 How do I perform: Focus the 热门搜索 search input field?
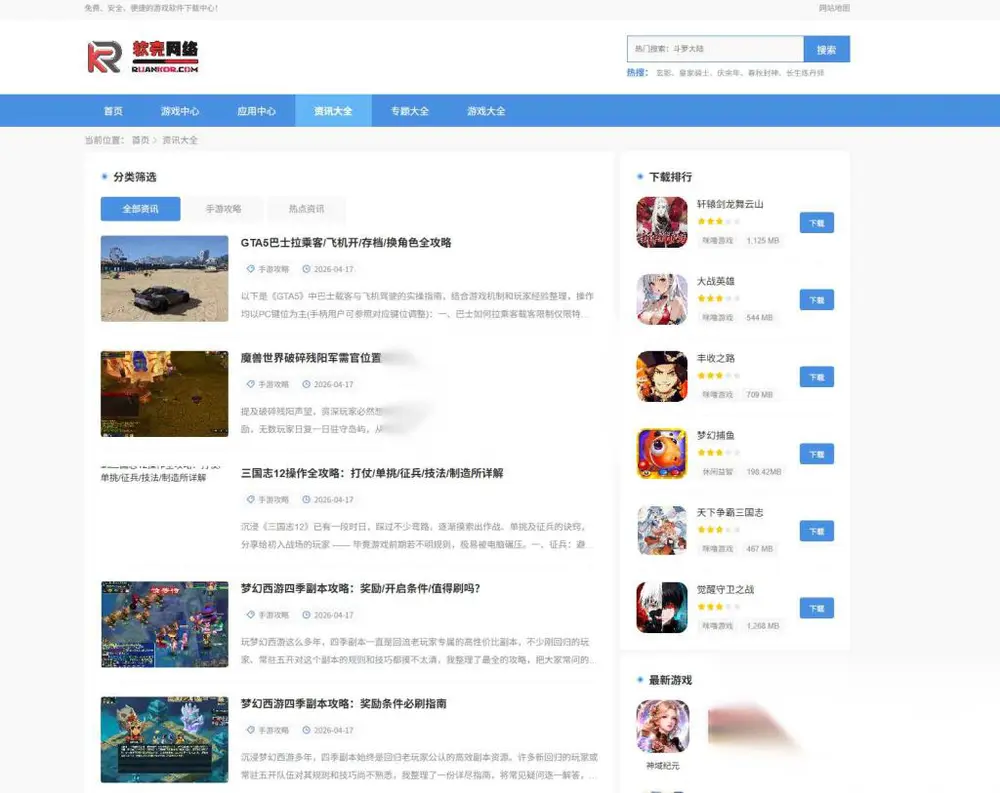tap(715, 49)
